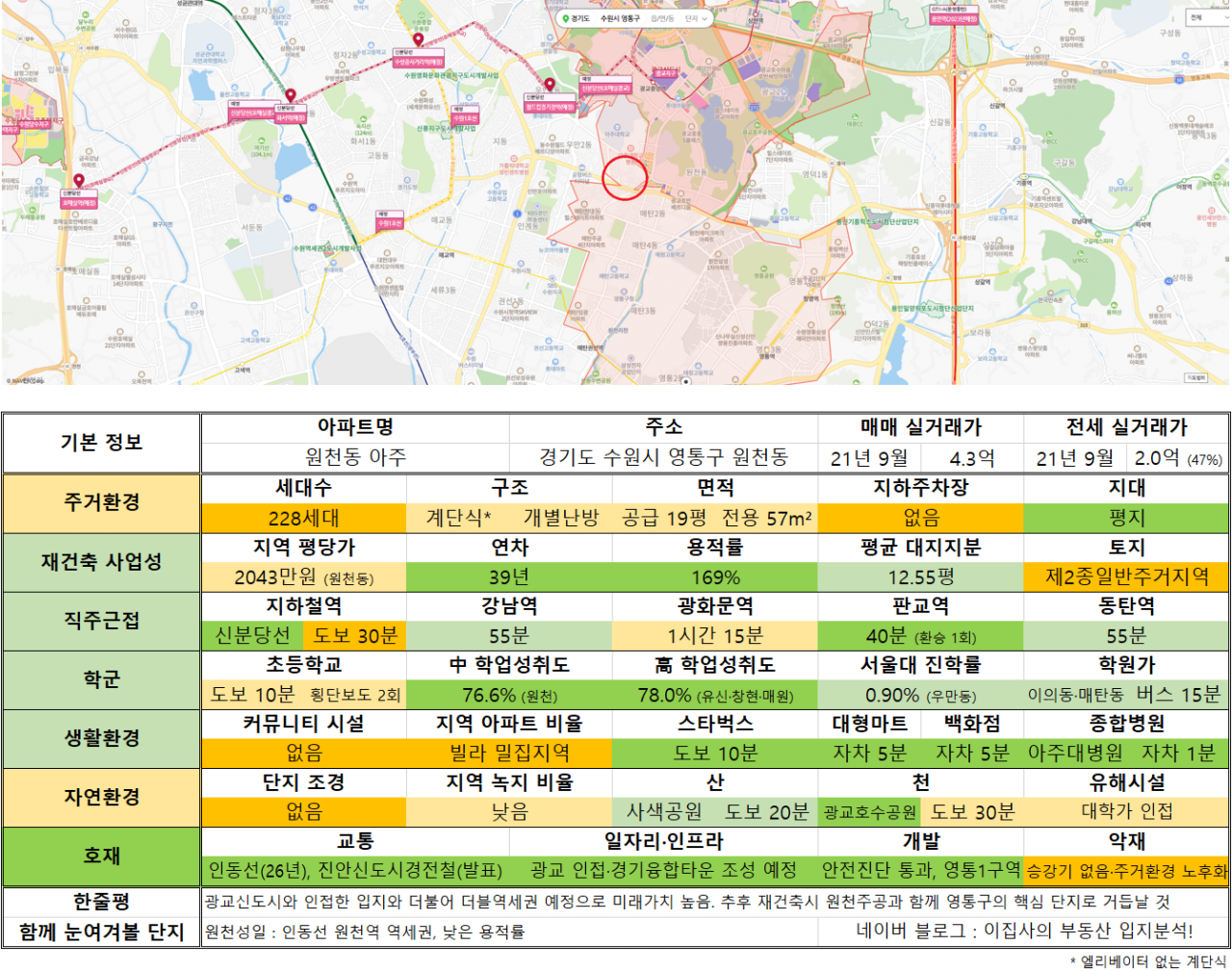Click the 안전진단 통과, 영통1구역 cell
This screenshot has width=1232, height=971.
tap(920, 871)
